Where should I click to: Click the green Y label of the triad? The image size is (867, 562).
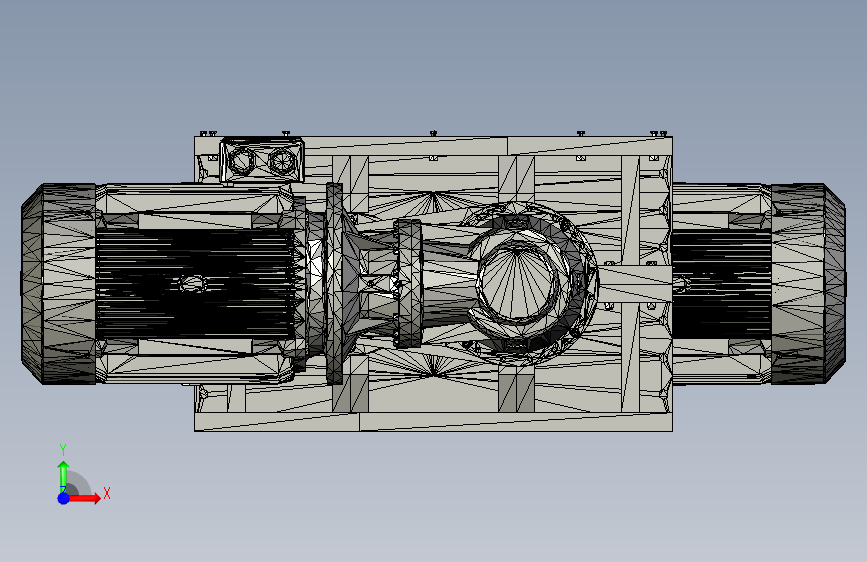(63, 450)
